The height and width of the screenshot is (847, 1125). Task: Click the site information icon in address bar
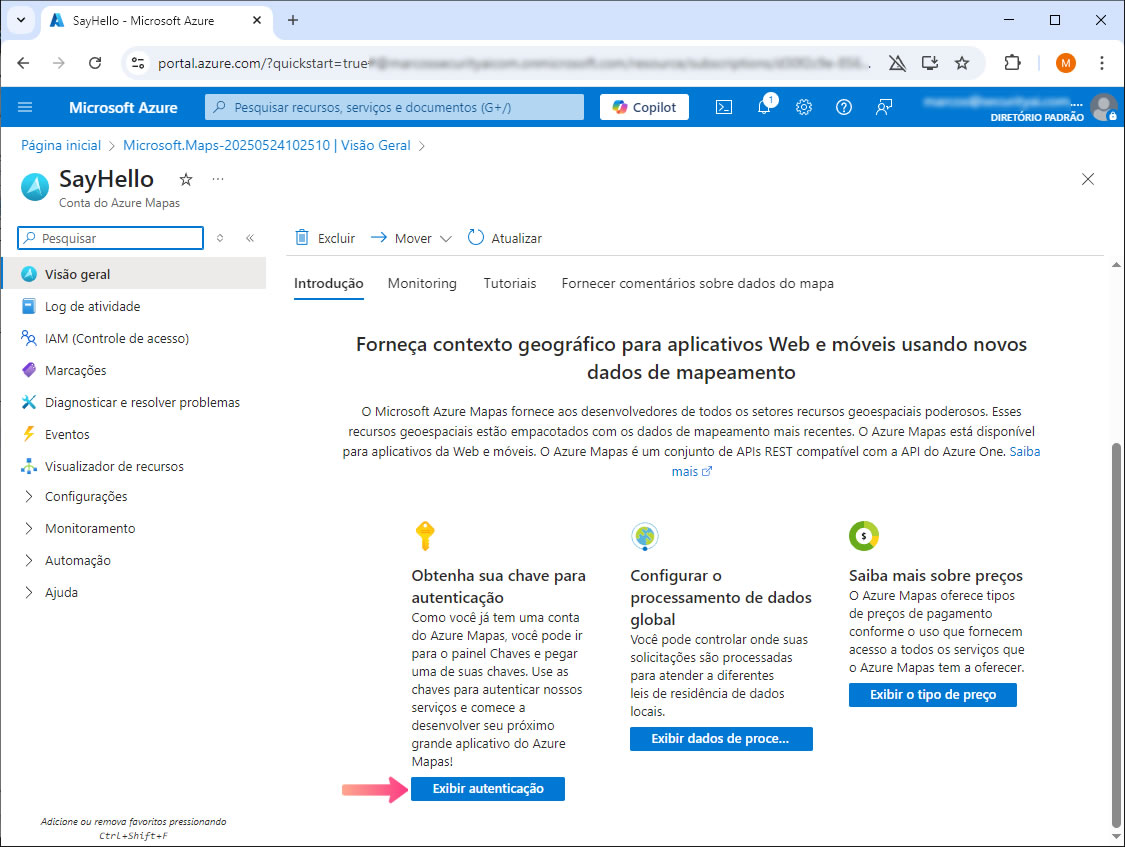138,63
